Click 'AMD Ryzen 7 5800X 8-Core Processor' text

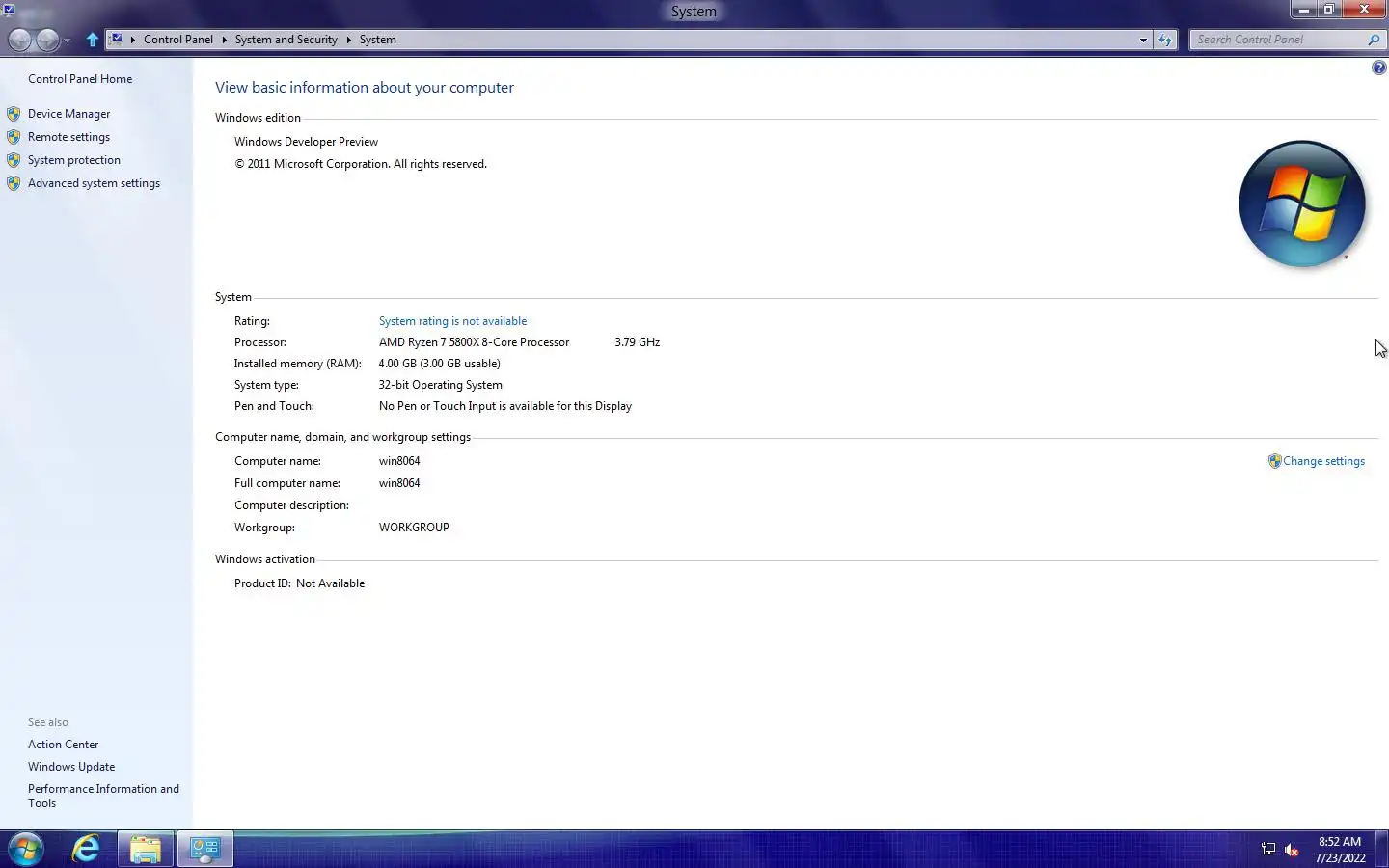(474, 342)
